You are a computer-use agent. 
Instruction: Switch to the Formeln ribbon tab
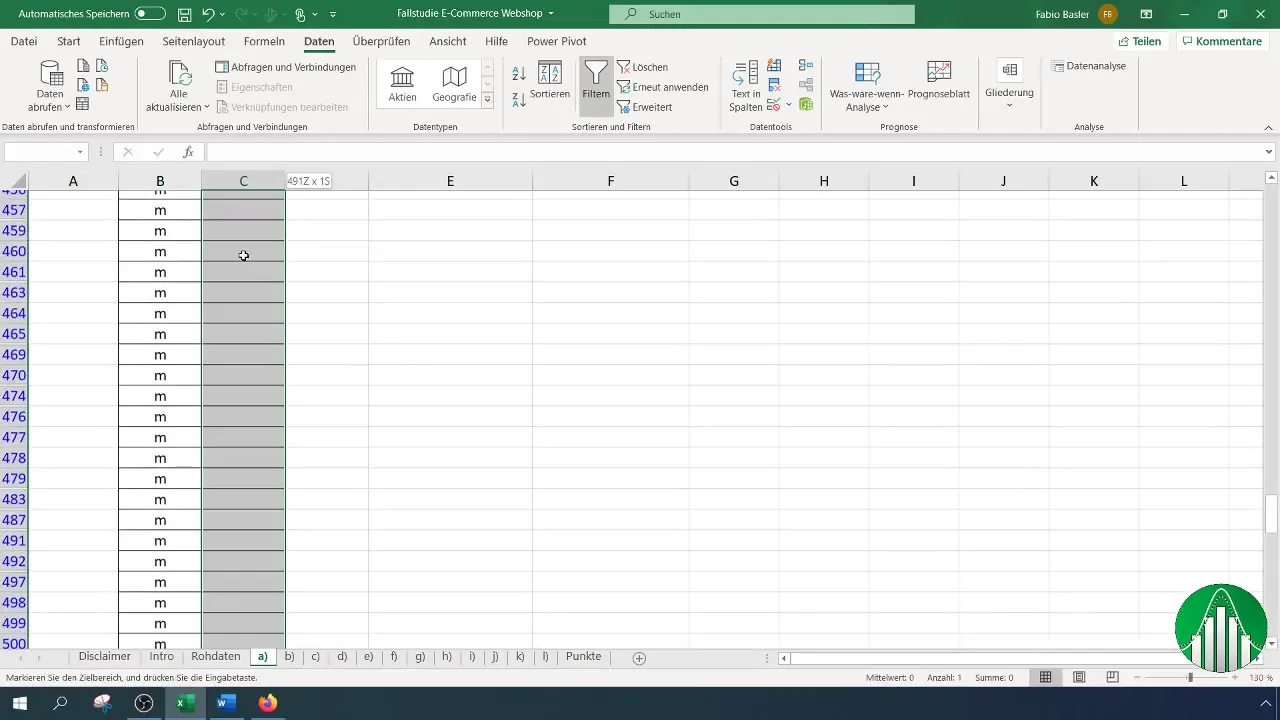click(264, 42)
